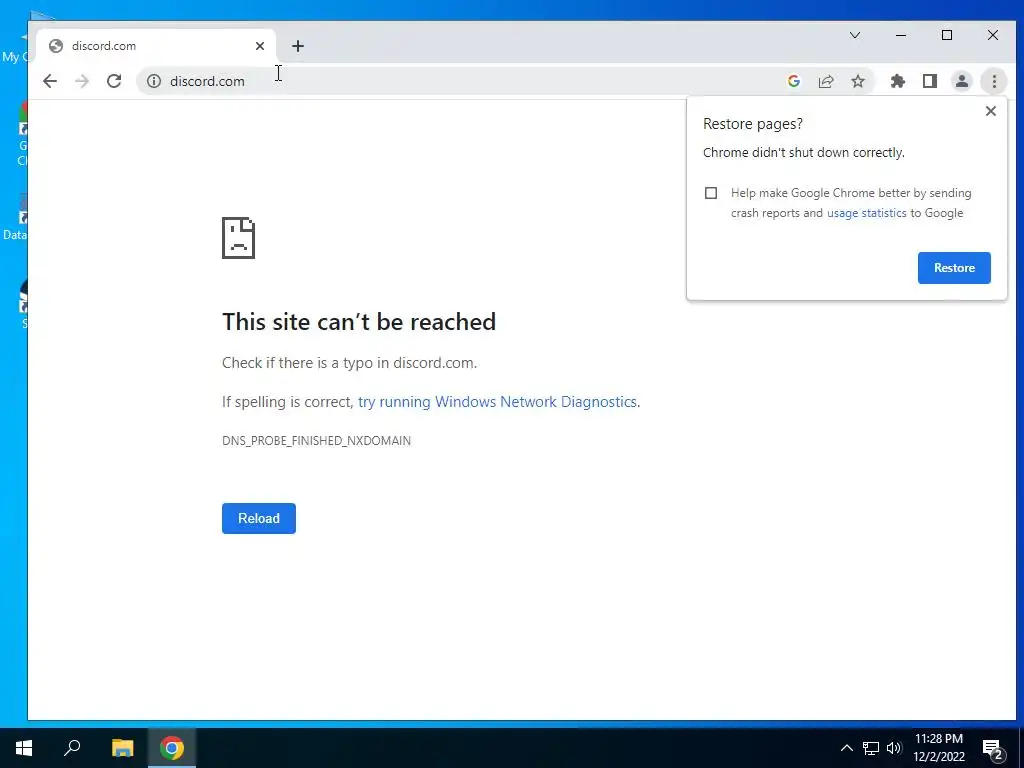Screen dimensions: 1024x768
Task: Go back using the browser back arrow
Action: [x=50, y=81]
